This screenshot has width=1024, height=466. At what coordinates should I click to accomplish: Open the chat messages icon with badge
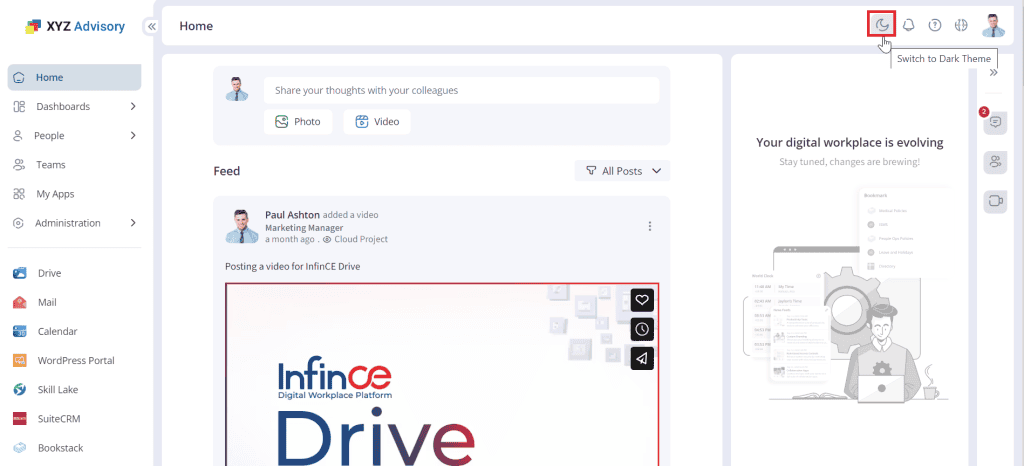[x=995, y=122]
